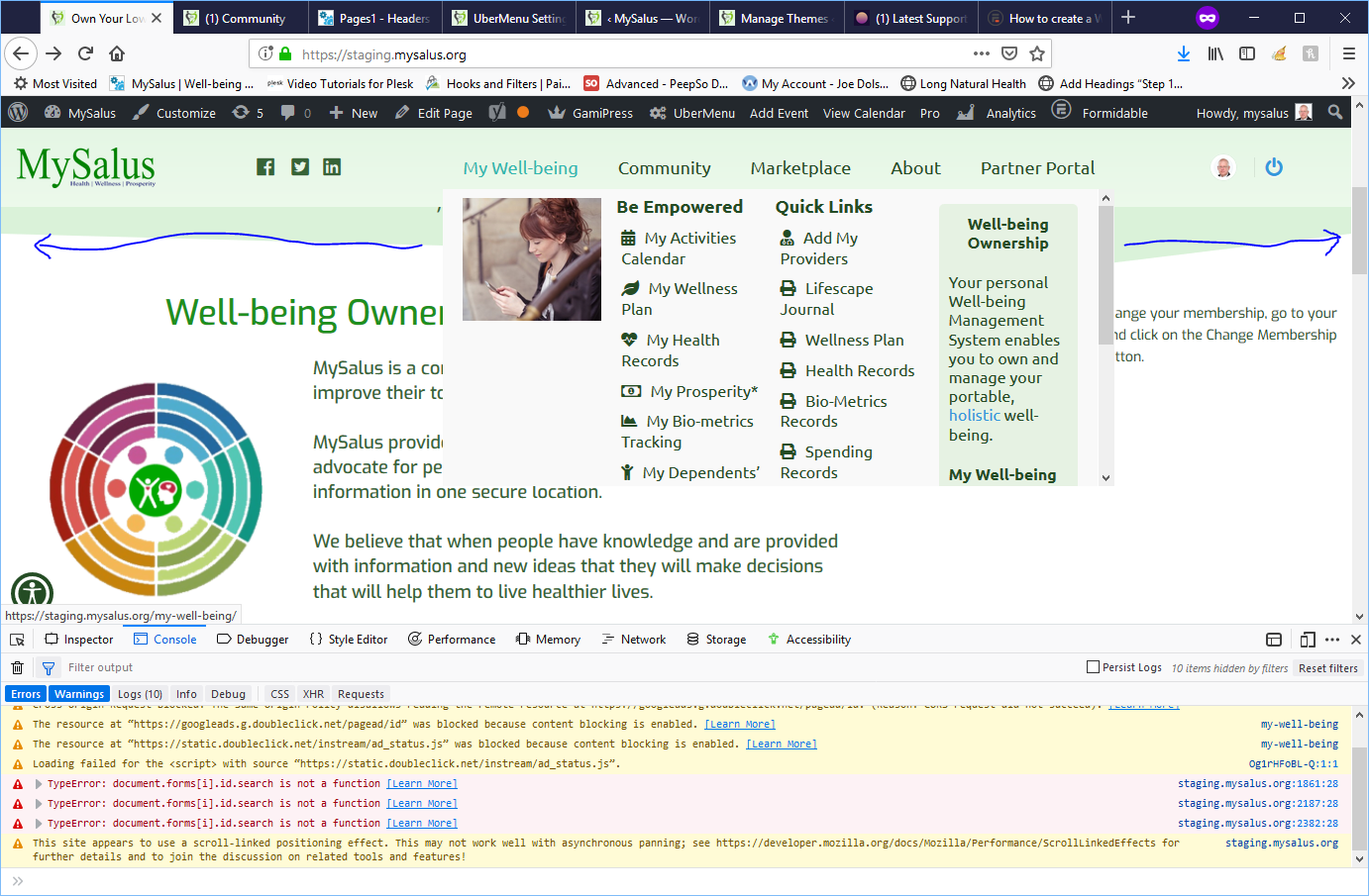Viewport: 1369px width, 896px height.
Task: Expand the first TypeError message
Action: pos(39,783)
